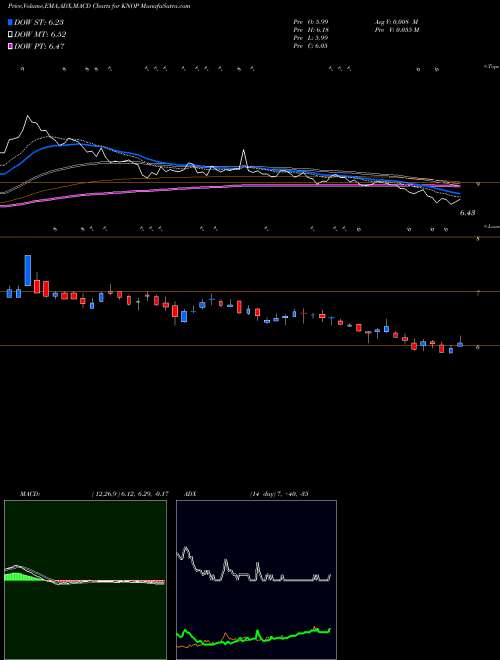
Task: Click the 'Pre C: 6.03' close value
Action: pos(311,45)
